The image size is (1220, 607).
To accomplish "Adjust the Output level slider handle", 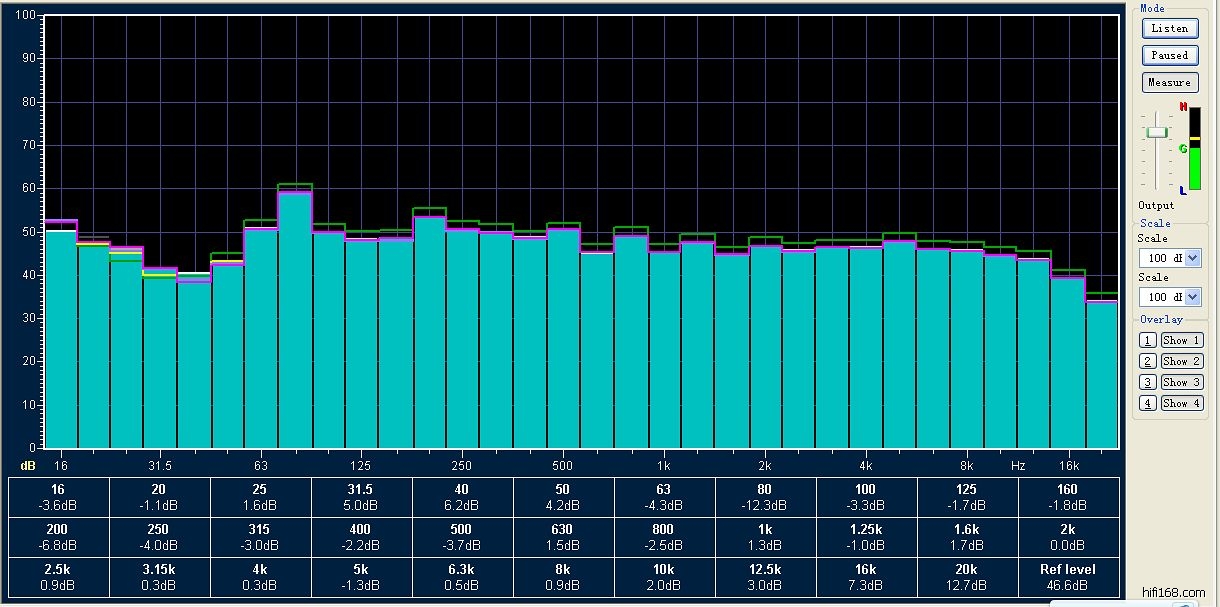I will pyautogui.click(x=1157, y=132).
